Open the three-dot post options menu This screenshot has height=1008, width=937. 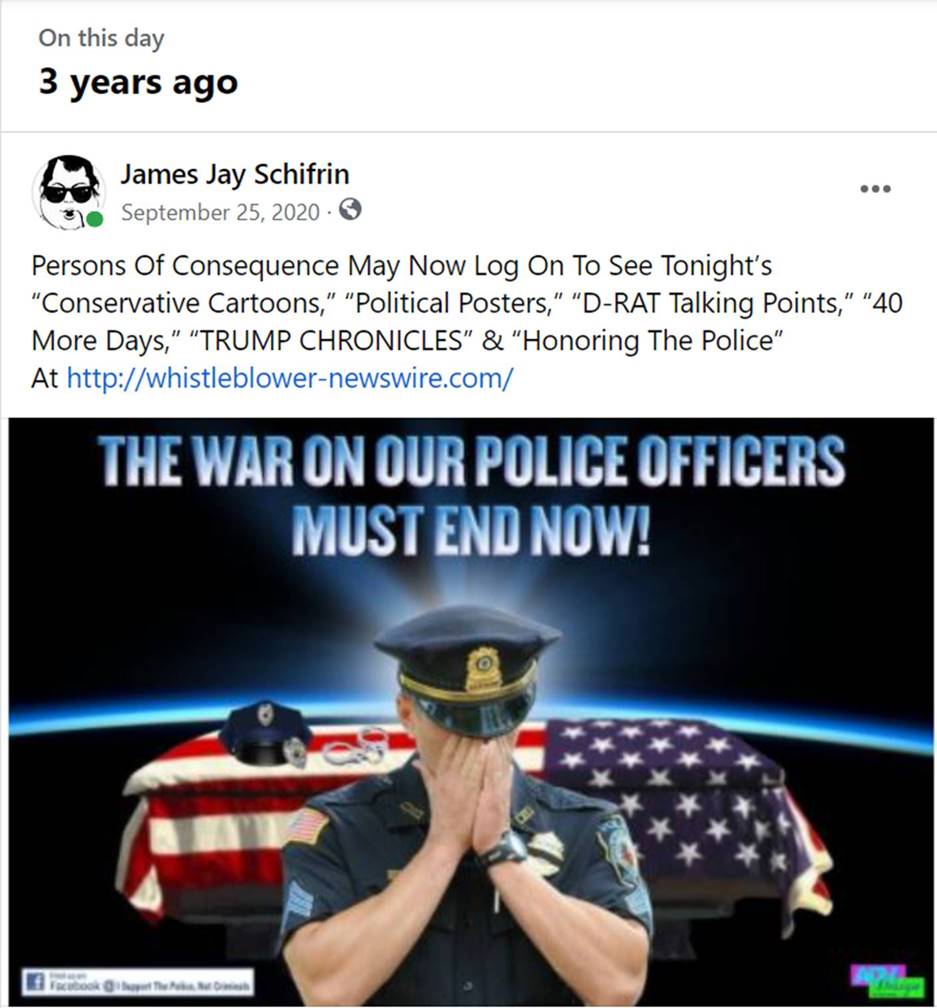tap(875, 188)
